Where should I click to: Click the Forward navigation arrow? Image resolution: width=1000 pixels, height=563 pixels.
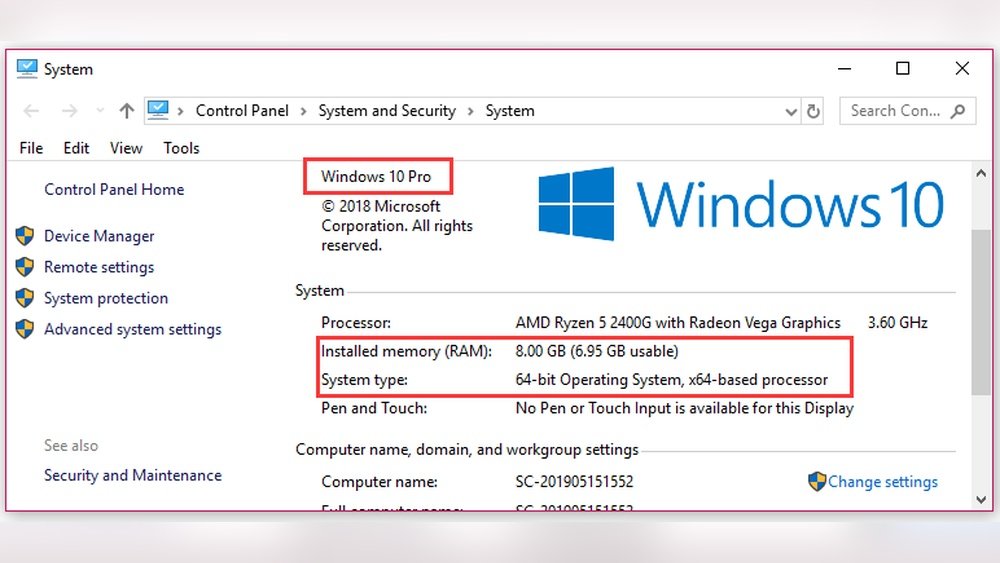point(69,111)
